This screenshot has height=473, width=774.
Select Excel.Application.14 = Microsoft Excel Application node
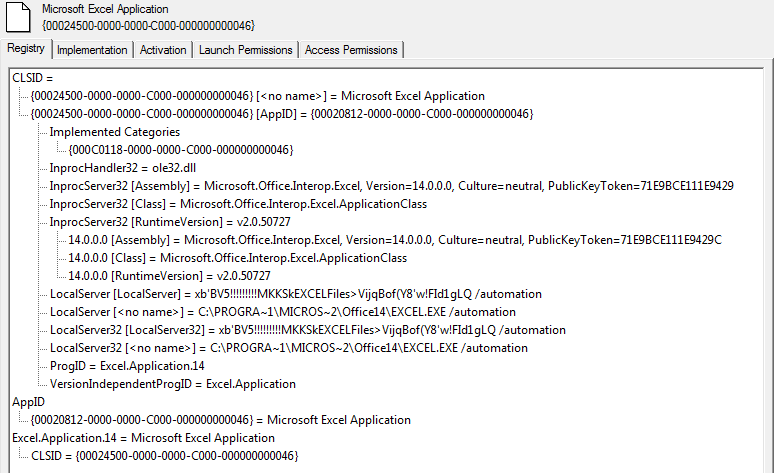tap(143, 438)
